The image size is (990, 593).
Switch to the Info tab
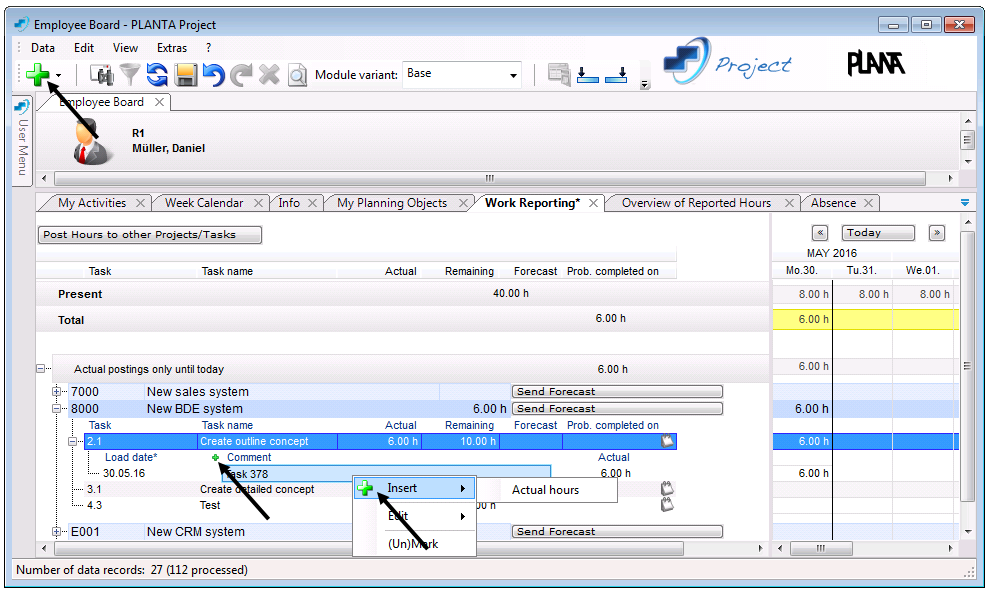click(289, 203)
